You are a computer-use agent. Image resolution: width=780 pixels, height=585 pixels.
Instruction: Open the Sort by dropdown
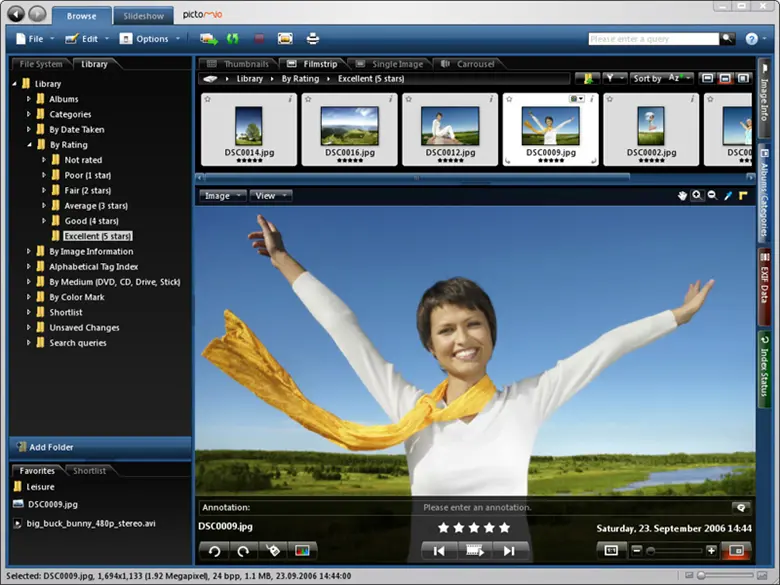click(x=662, y=79)
